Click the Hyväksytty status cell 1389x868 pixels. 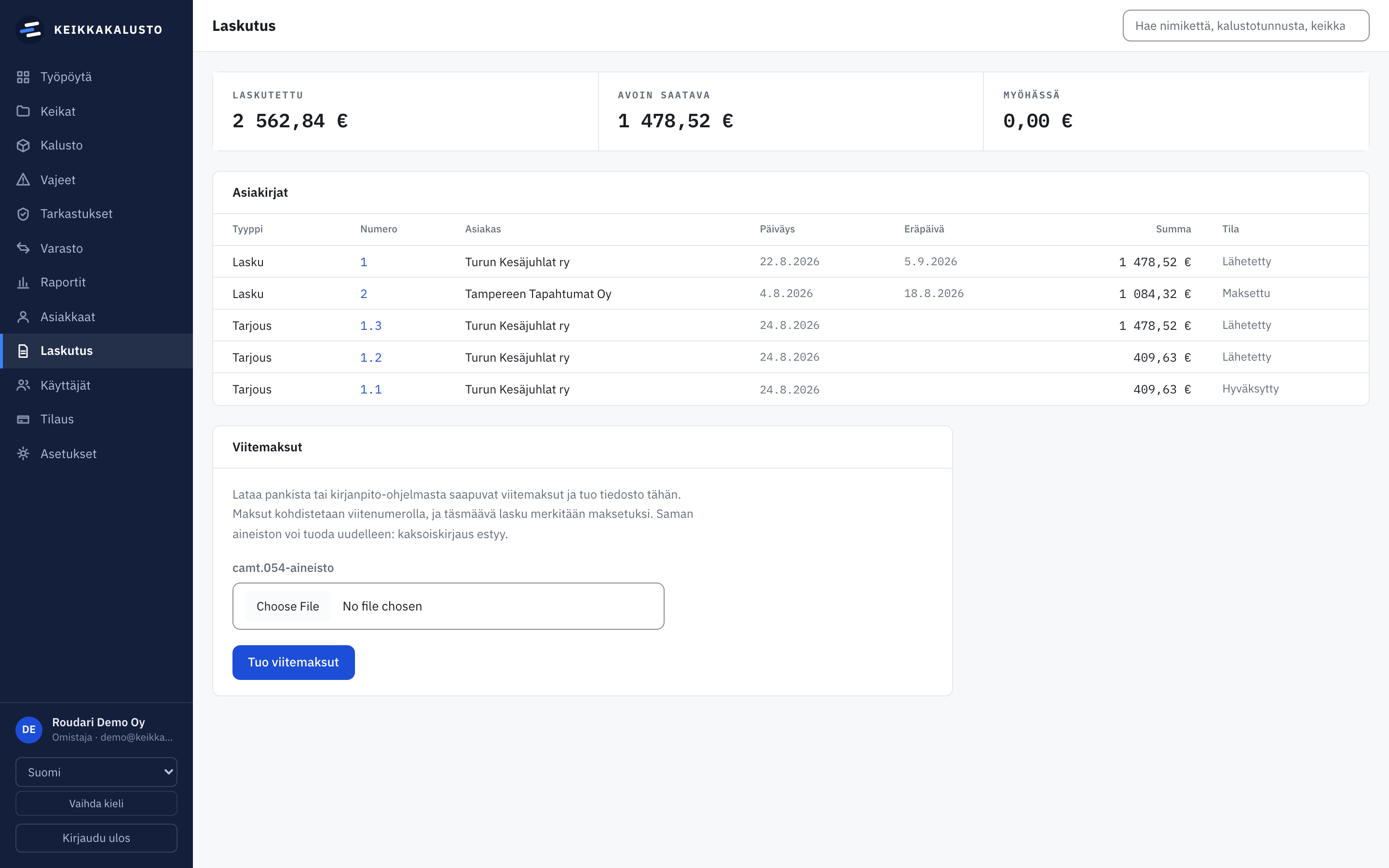(1250, 389)
